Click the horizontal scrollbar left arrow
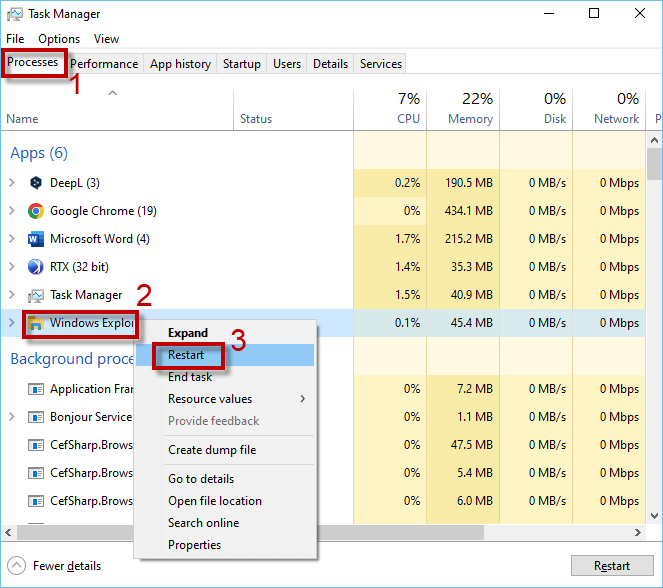This screenshot has width=663, height=588. point(8,532)
